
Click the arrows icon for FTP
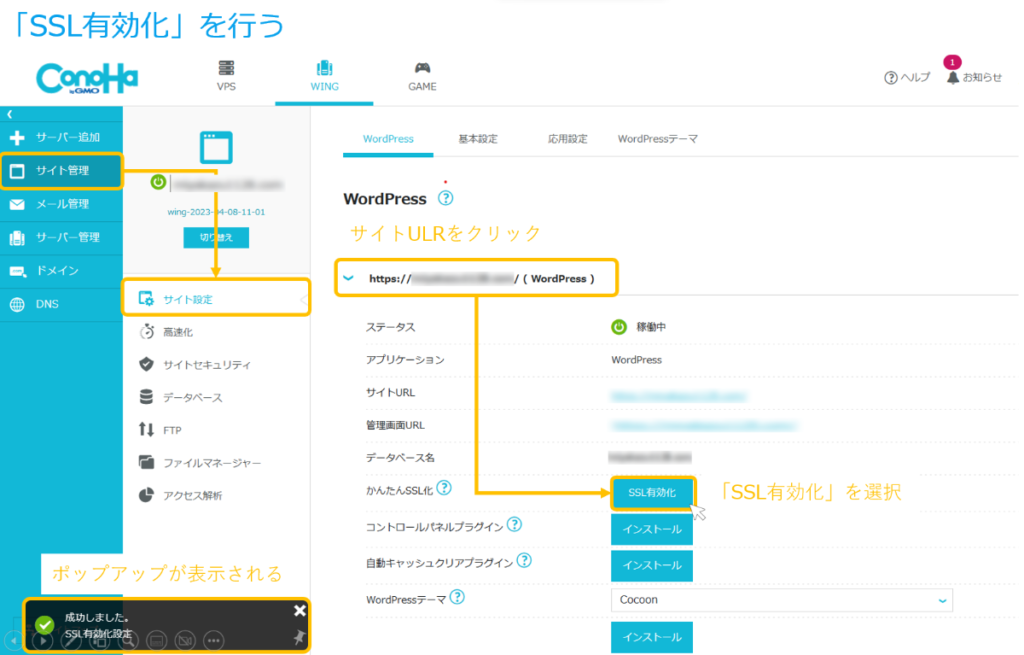[146, 430]
